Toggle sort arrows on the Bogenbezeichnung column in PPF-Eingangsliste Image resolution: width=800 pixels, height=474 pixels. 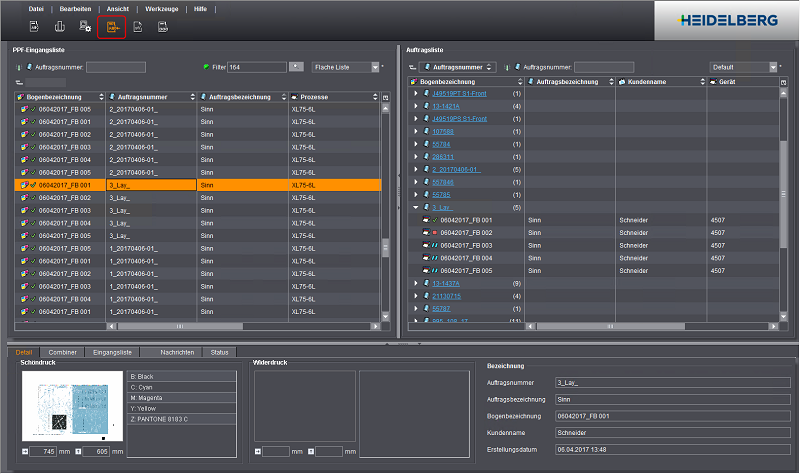[101, 97]
